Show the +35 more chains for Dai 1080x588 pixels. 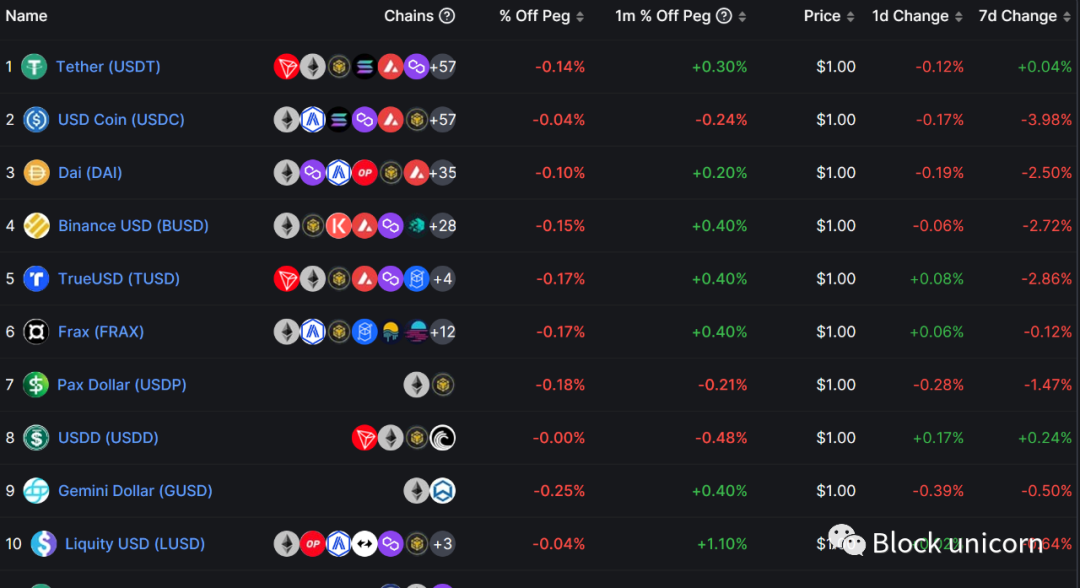442,173
